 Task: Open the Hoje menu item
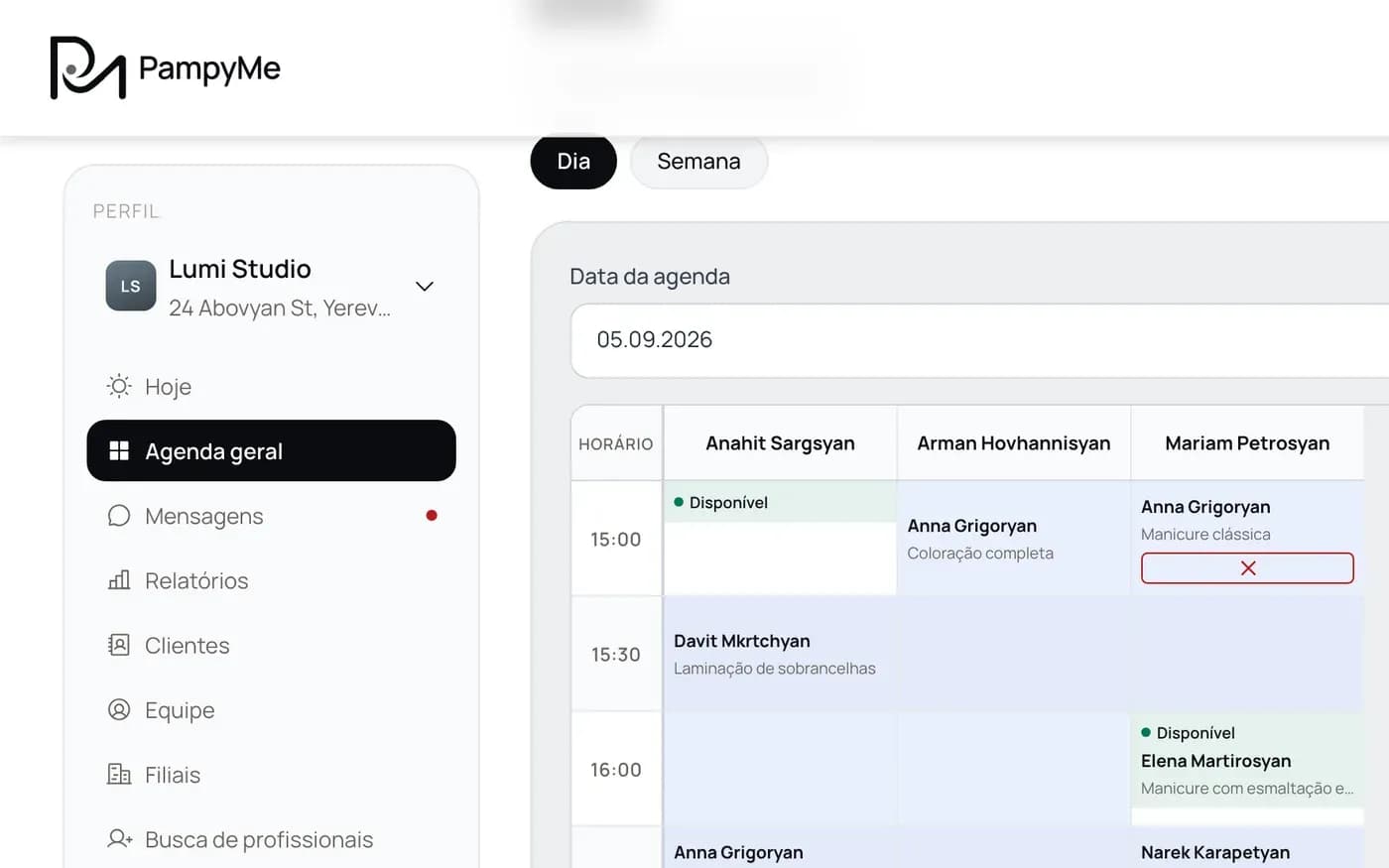coord(271,386)
